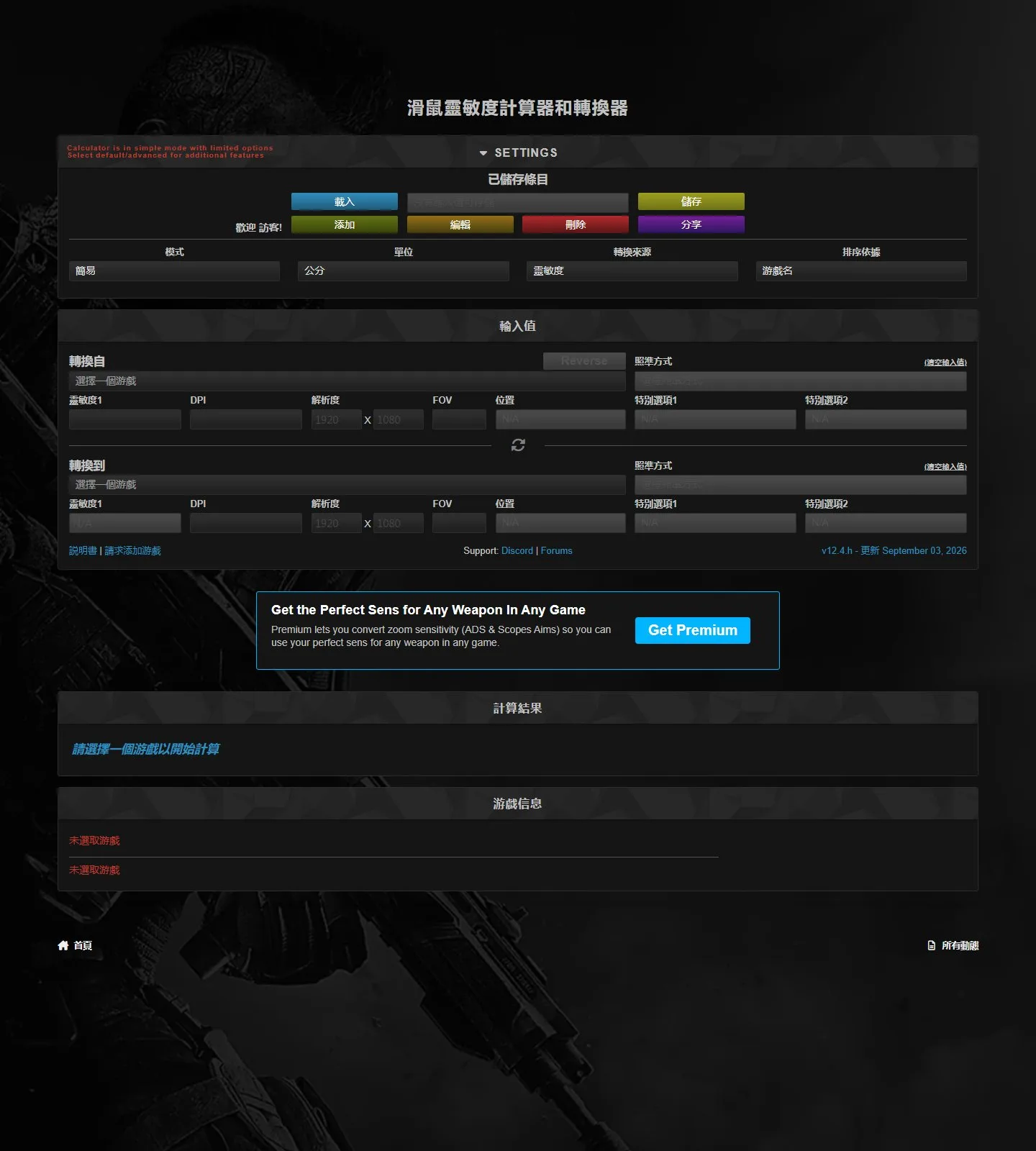
Task: Focus the DPI field in the 轉換自 section
Action: tap(246, 419)
